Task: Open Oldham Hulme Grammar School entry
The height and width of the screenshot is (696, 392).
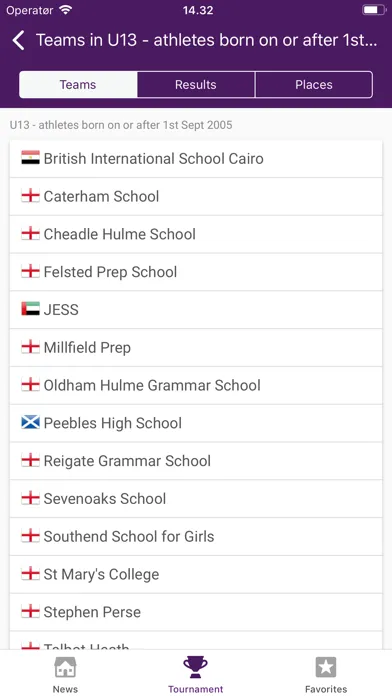Action: pyautogui.click(x=196, y=385)
